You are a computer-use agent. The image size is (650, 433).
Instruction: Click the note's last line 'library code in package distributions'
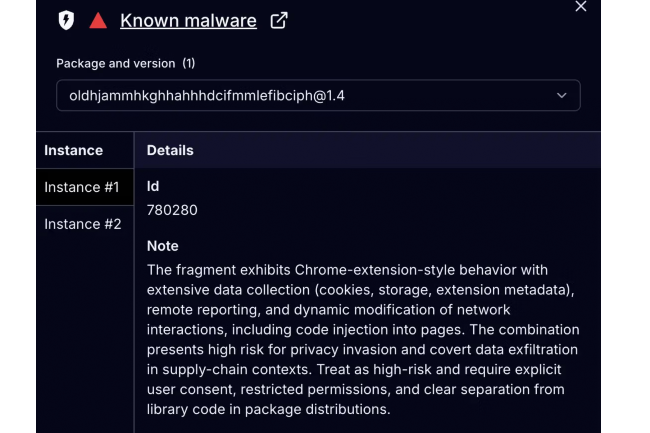click(268, 409)
